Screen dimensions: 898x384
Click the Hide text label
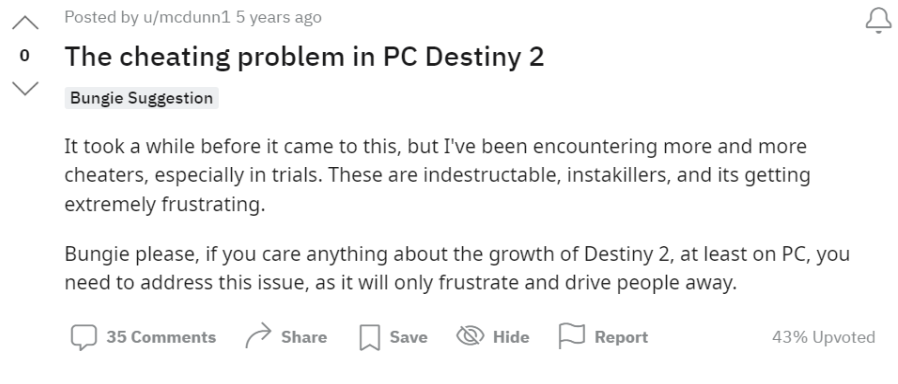(x=511, y=337)
